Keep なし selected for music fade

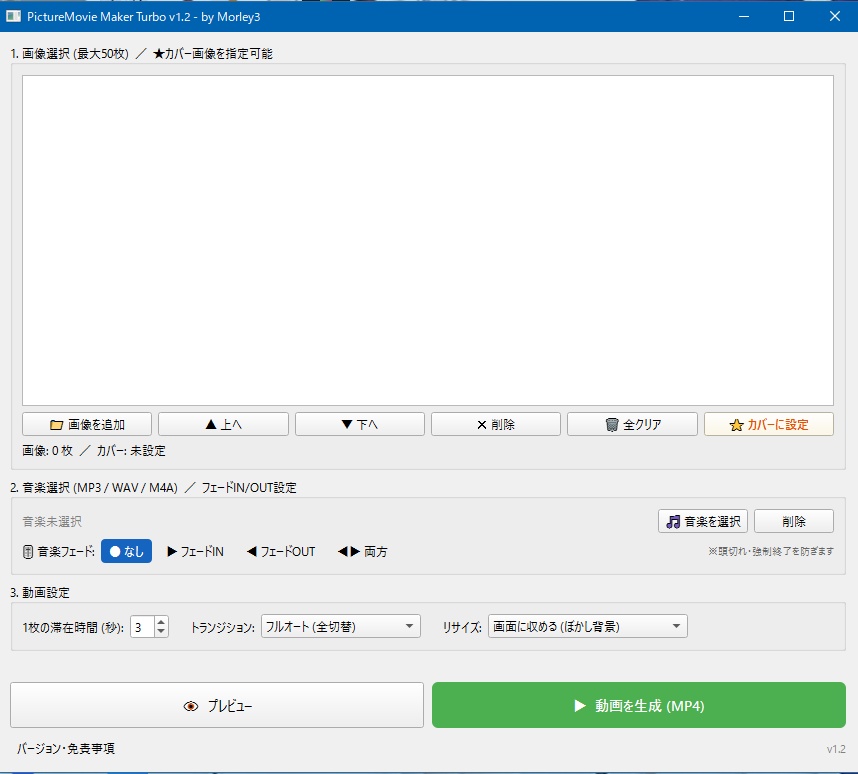click(x=125, y=551)
